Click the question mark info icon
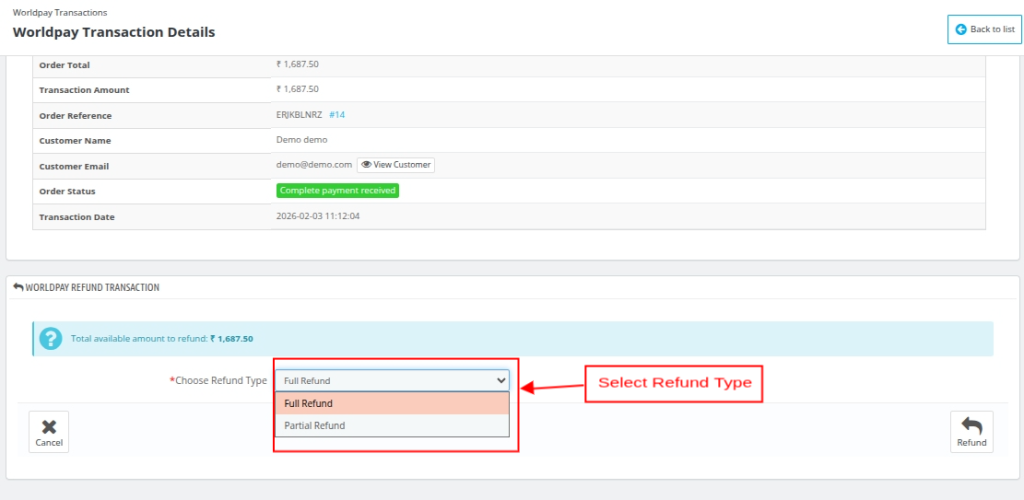This screenshot has height=500, width=1024. (x=50, y=339)
